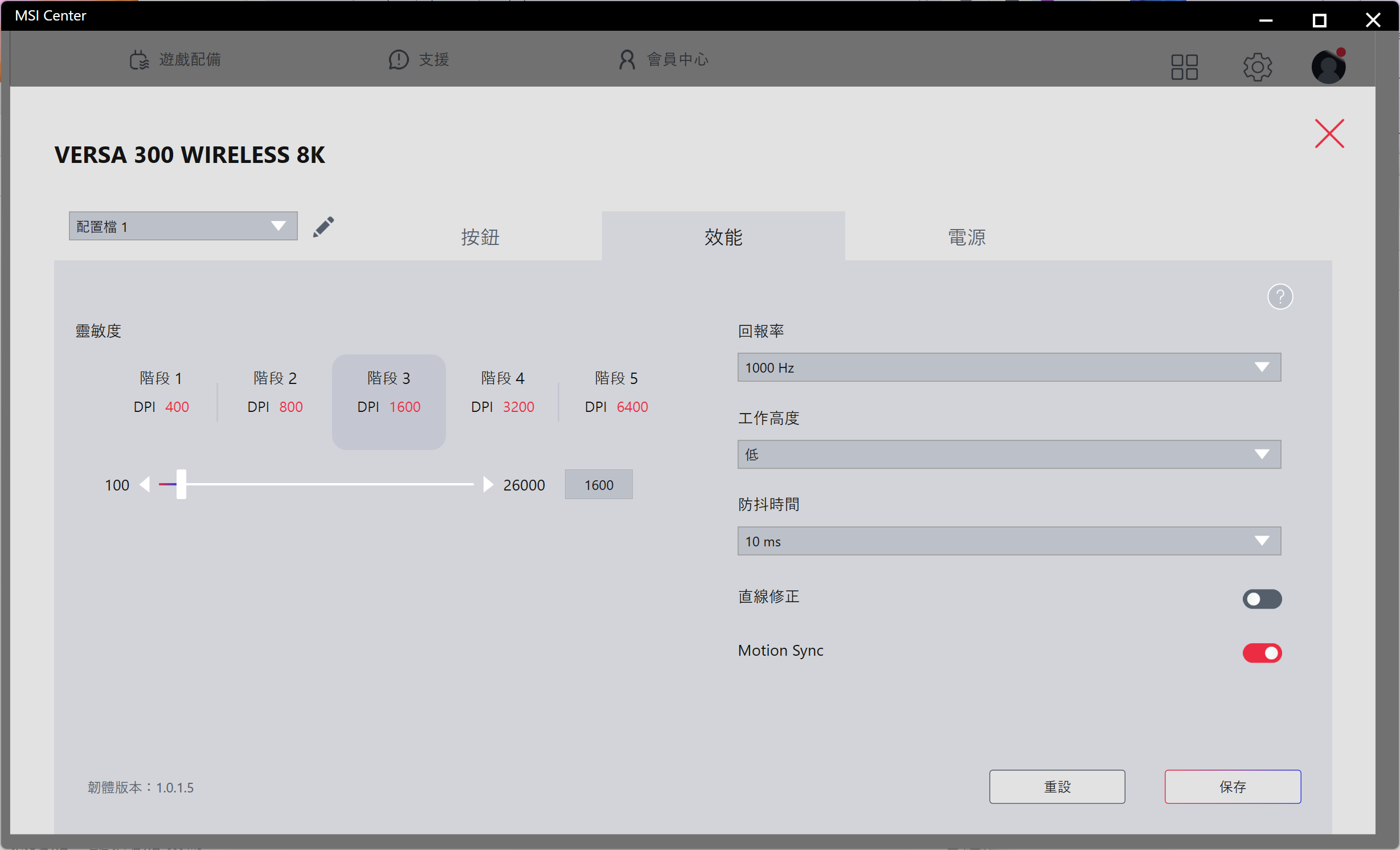Click the support chat bubble icon

click(x=399, y=59)
